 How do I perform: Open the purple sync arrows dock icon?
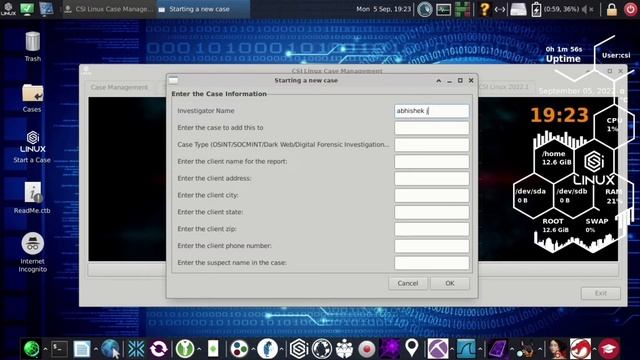click(x=159, y=349)
